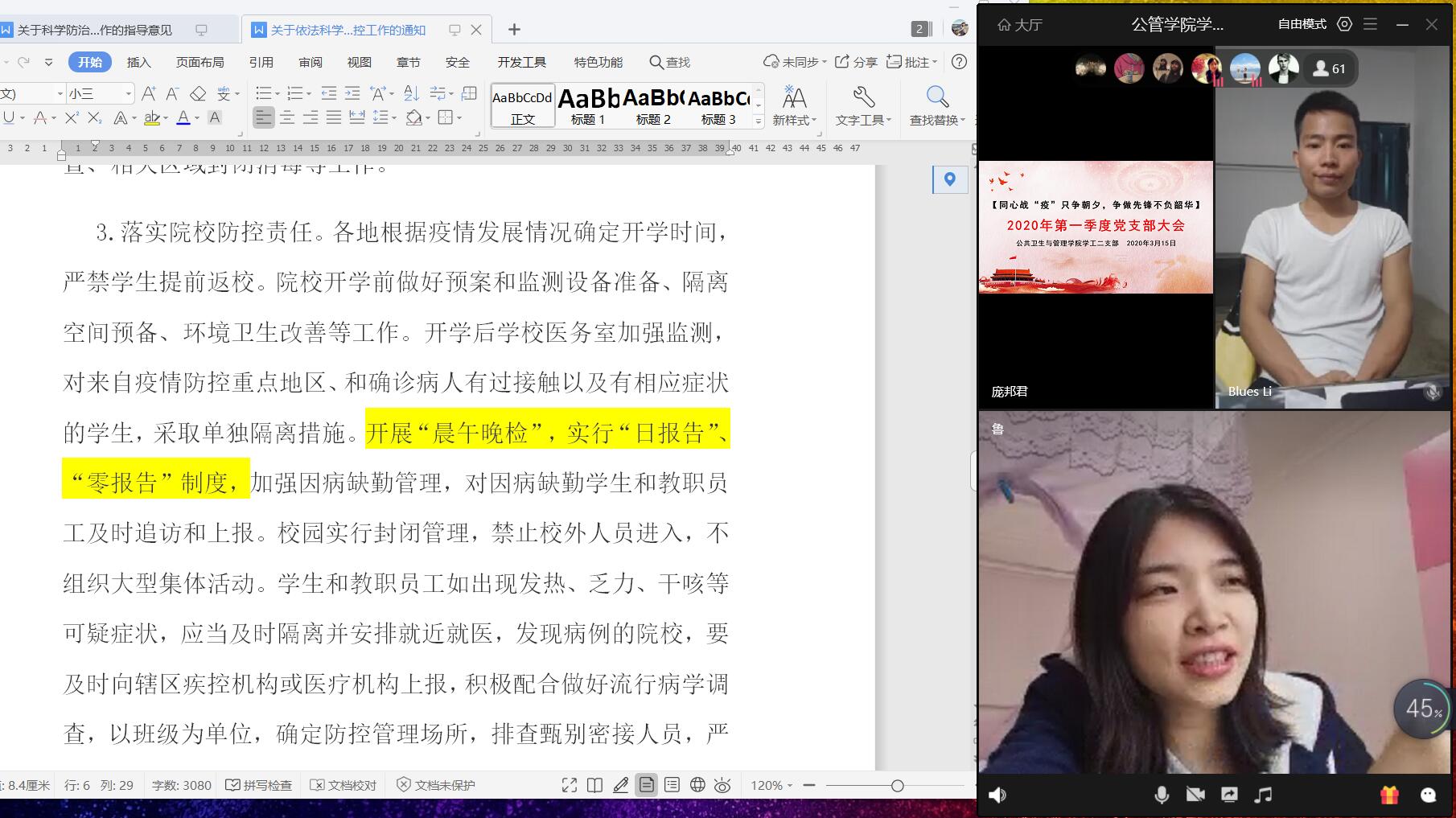Click the gift icon in meeting window

[1389, 795]
